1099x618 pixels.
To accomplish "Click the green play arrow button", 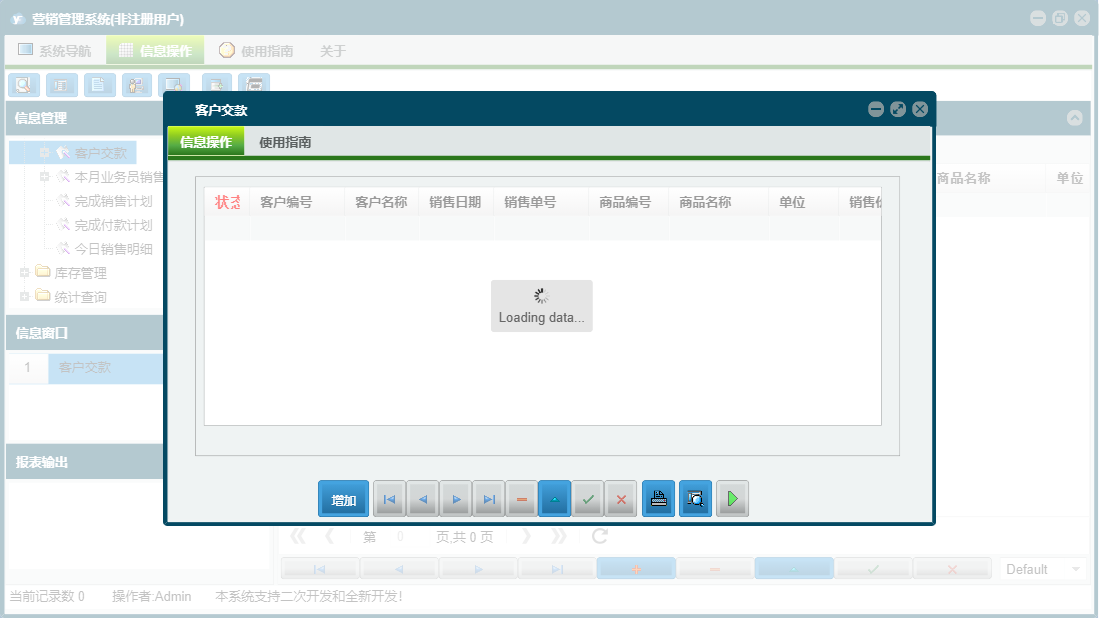I will click(x=732, y=499).
